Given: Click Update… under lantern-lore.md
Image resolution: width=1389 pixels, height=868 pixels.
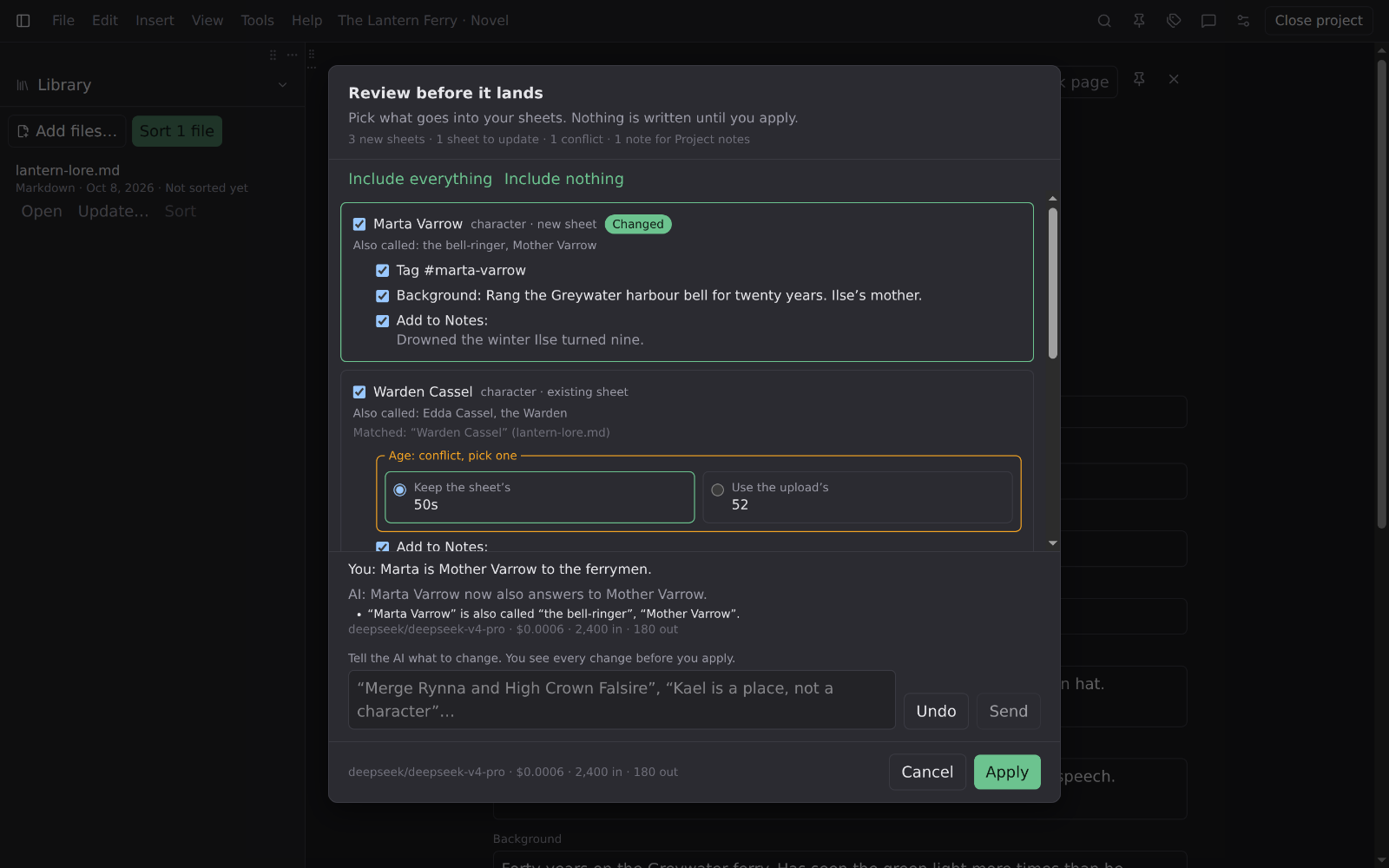Looking at the screenshot, I should pyautogui.click(x=113, y=212).
